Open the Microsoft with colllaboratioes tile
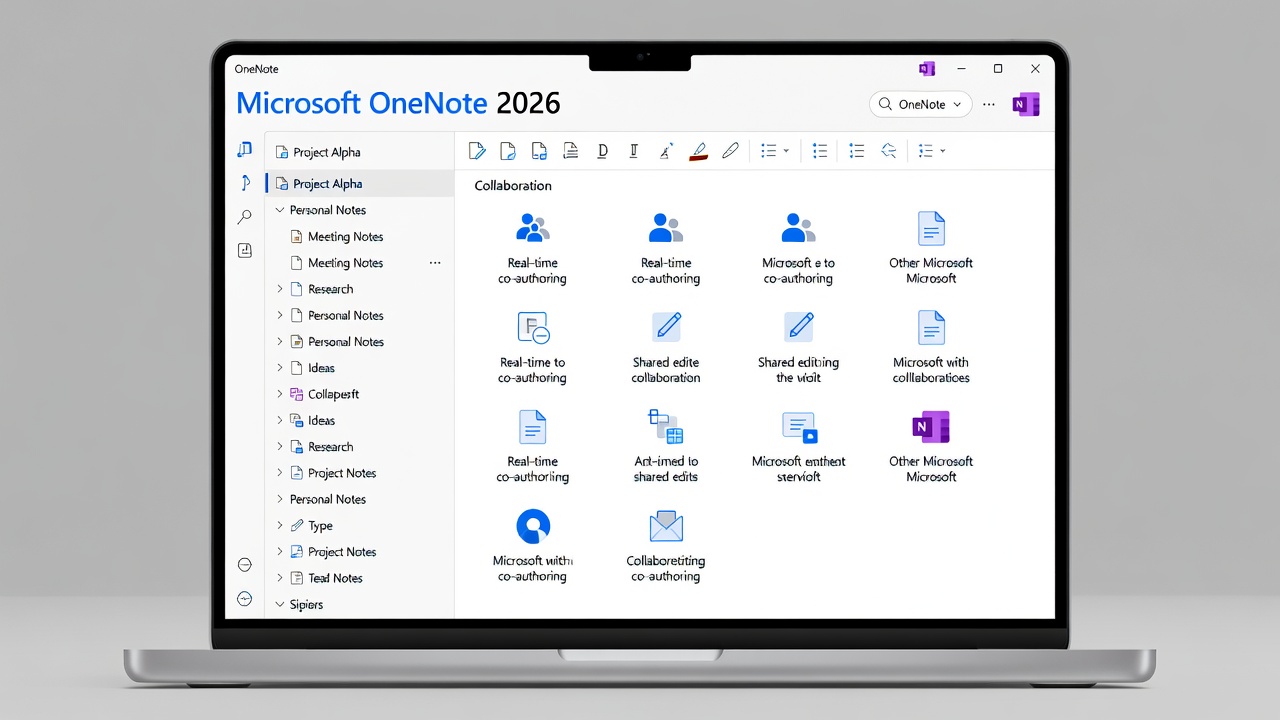1280x720 pixels. click(931, 347)
